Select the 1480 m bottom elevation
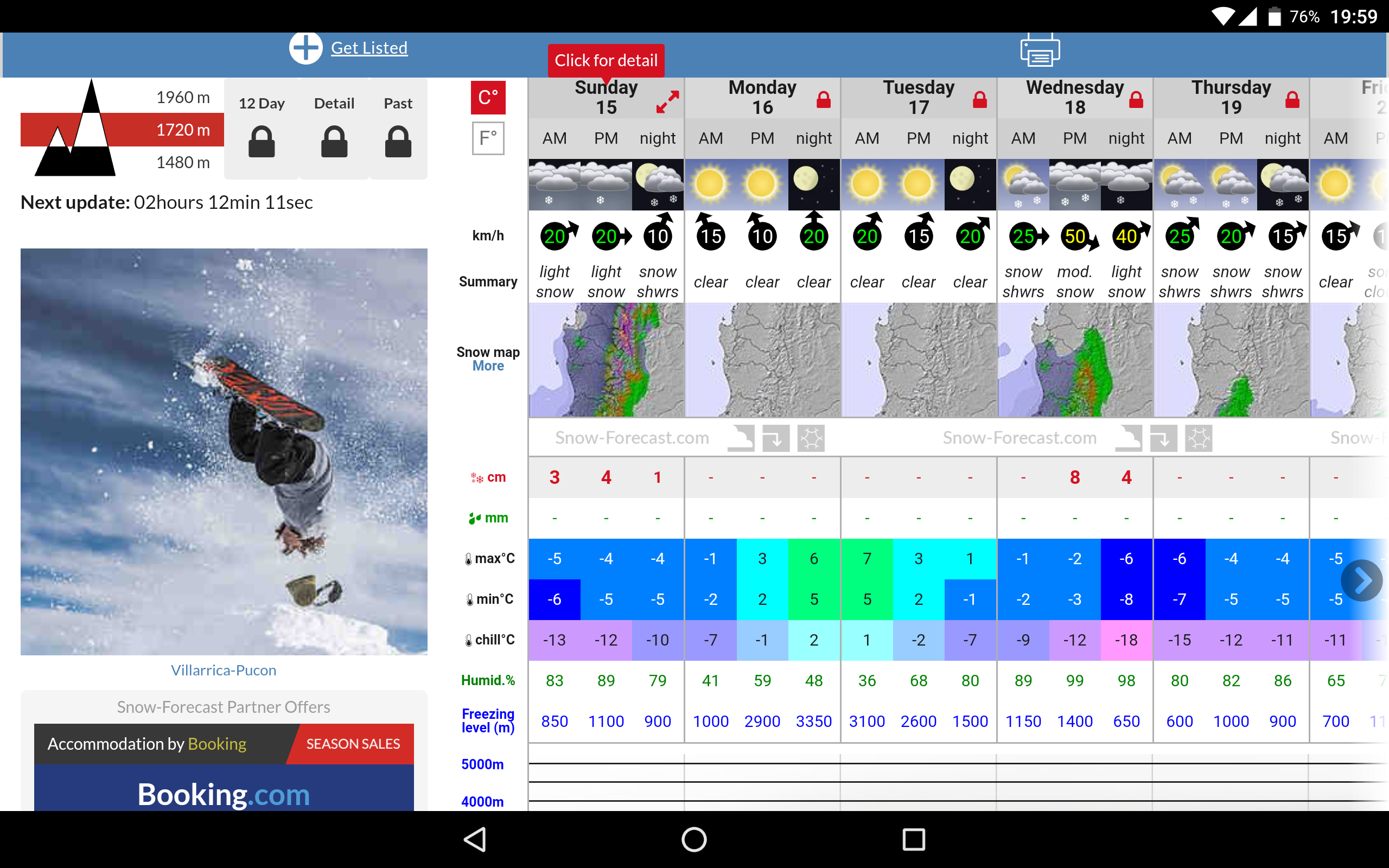This screenshot has width=1389, height=868. pos(182,162)
